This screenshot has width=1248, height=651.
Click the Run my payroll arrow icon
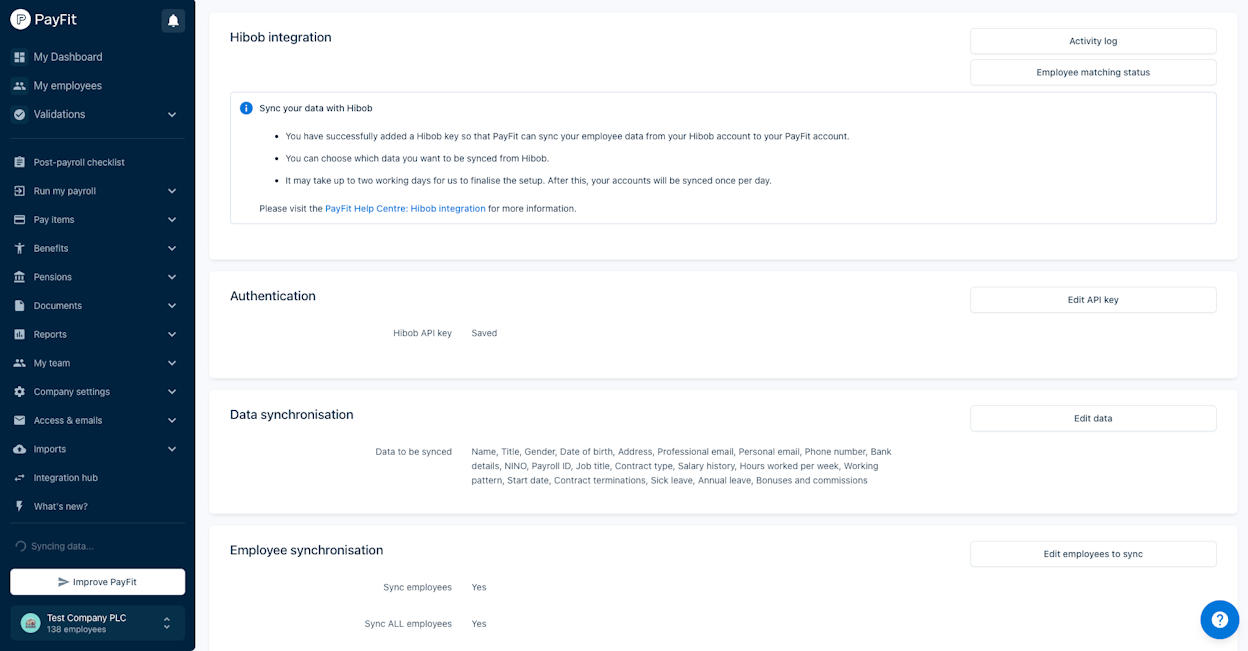coord(19,191)
